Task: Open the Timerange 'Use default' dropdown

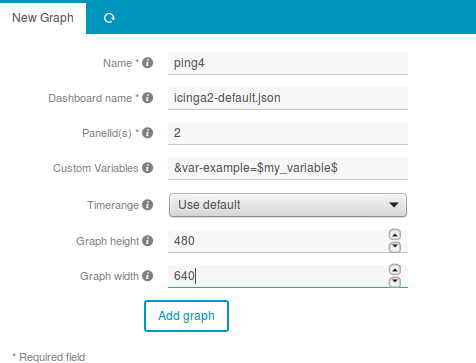Action: pyautogui.click(x=288, y=205)
